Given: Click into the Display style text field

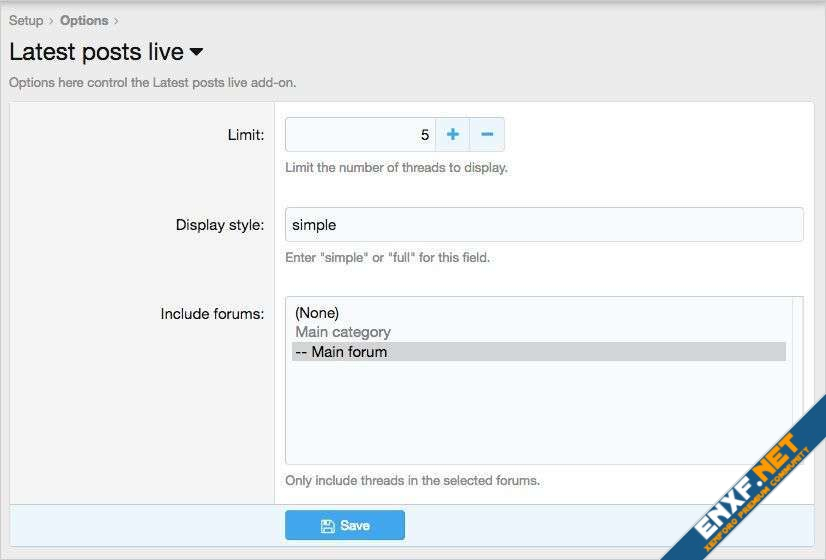Looking at the screenshot, I should [543, 225].
